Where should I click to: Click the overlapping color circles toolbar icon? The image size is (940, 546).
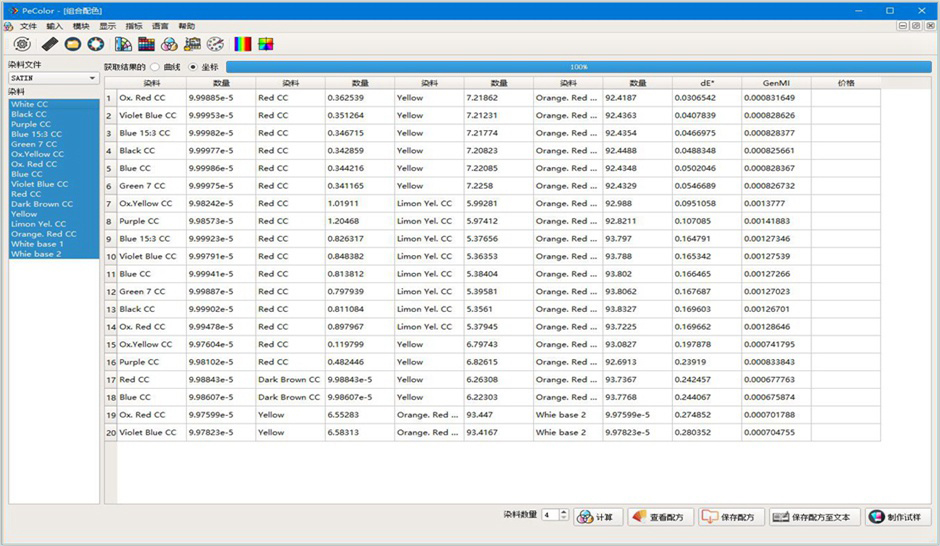pyautogui.click(x=169, y=44)
